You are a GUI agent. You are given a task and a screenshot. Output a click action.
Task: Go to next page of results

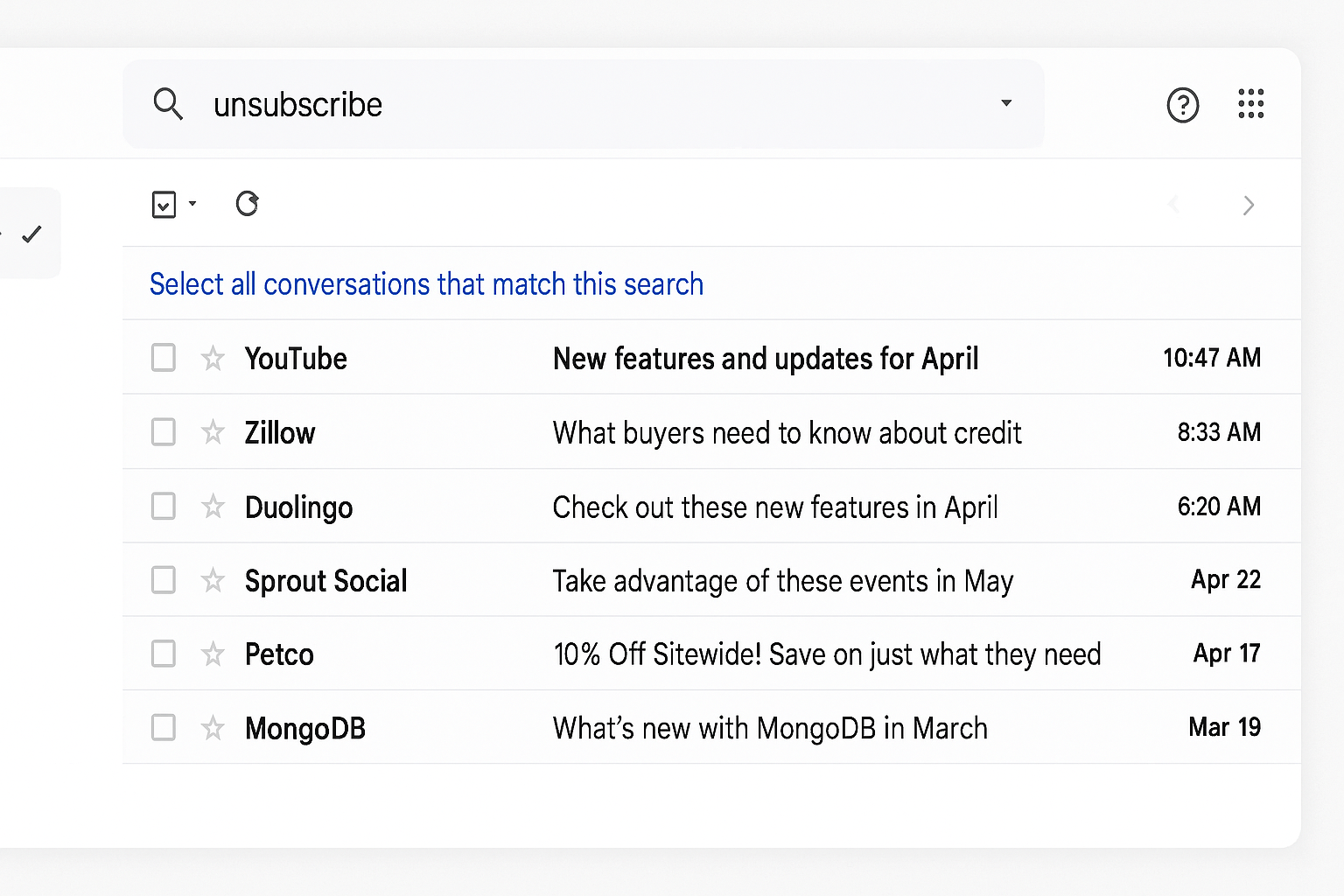tap(1249, 206)
